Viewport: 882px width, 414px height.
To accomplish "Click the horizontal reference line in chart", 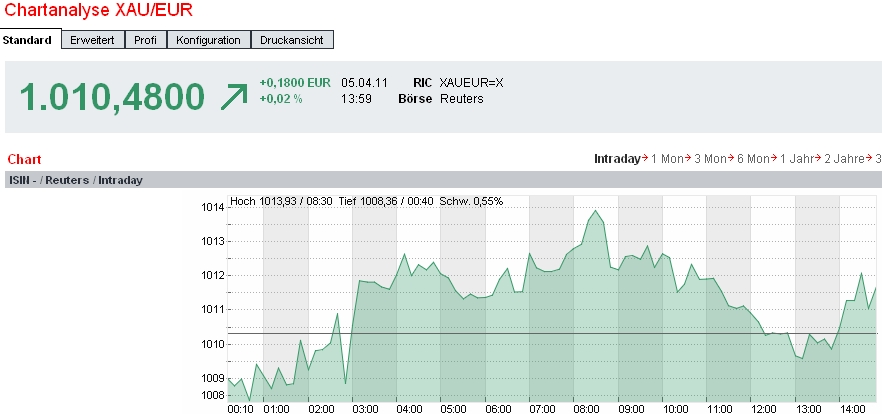I will (x=500, y=333).
